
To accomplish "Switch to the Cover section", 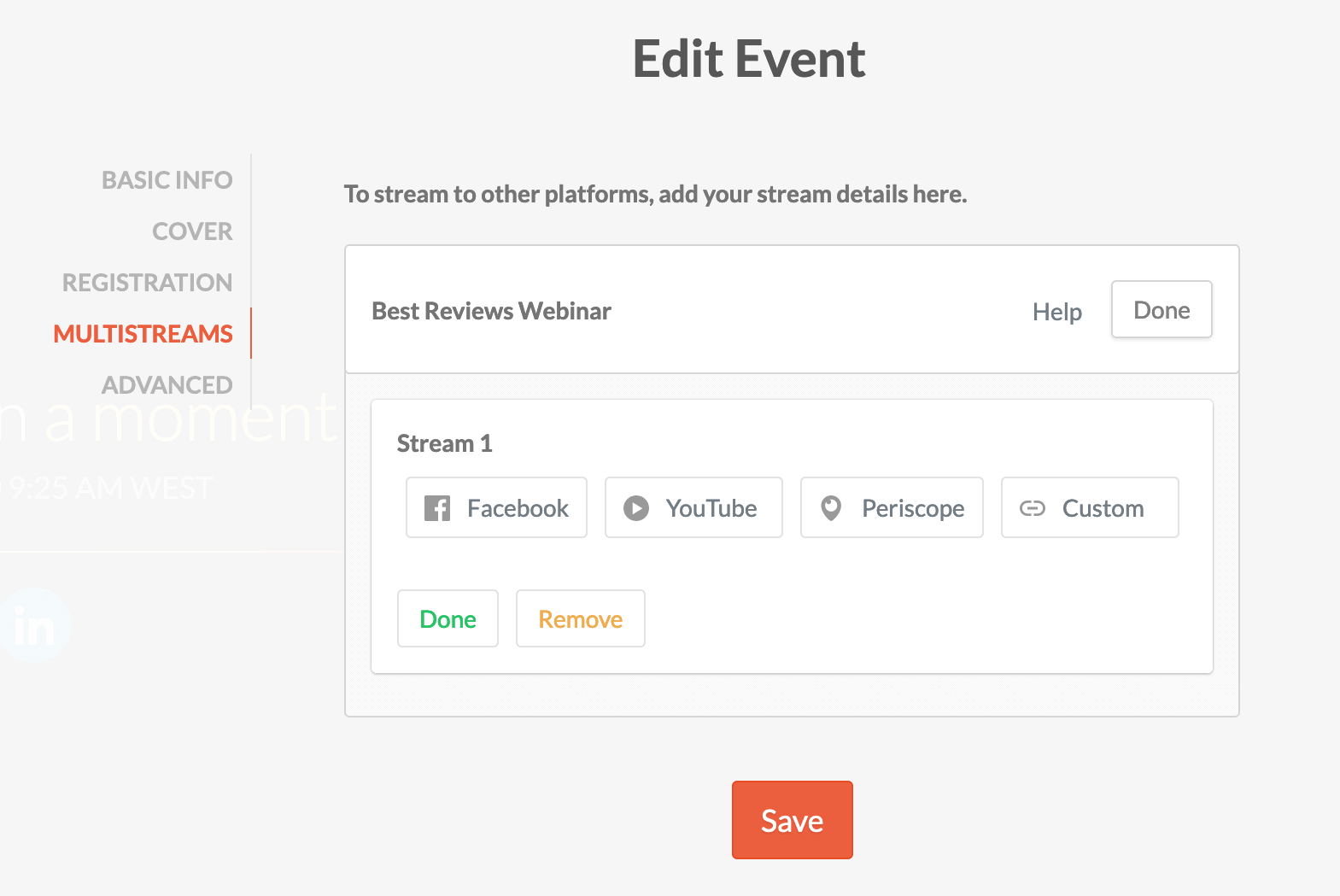I will 192,231.
